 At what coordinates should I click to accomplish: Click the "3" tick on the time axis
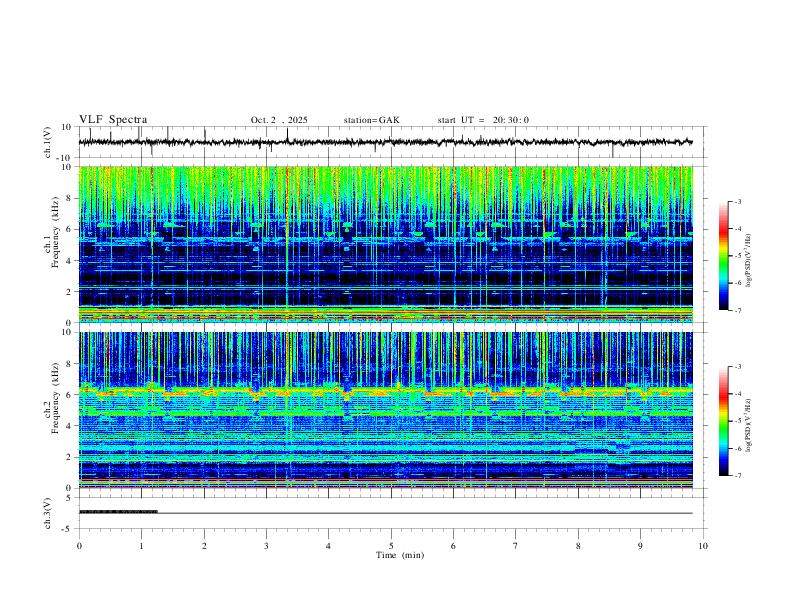point(266,546)
